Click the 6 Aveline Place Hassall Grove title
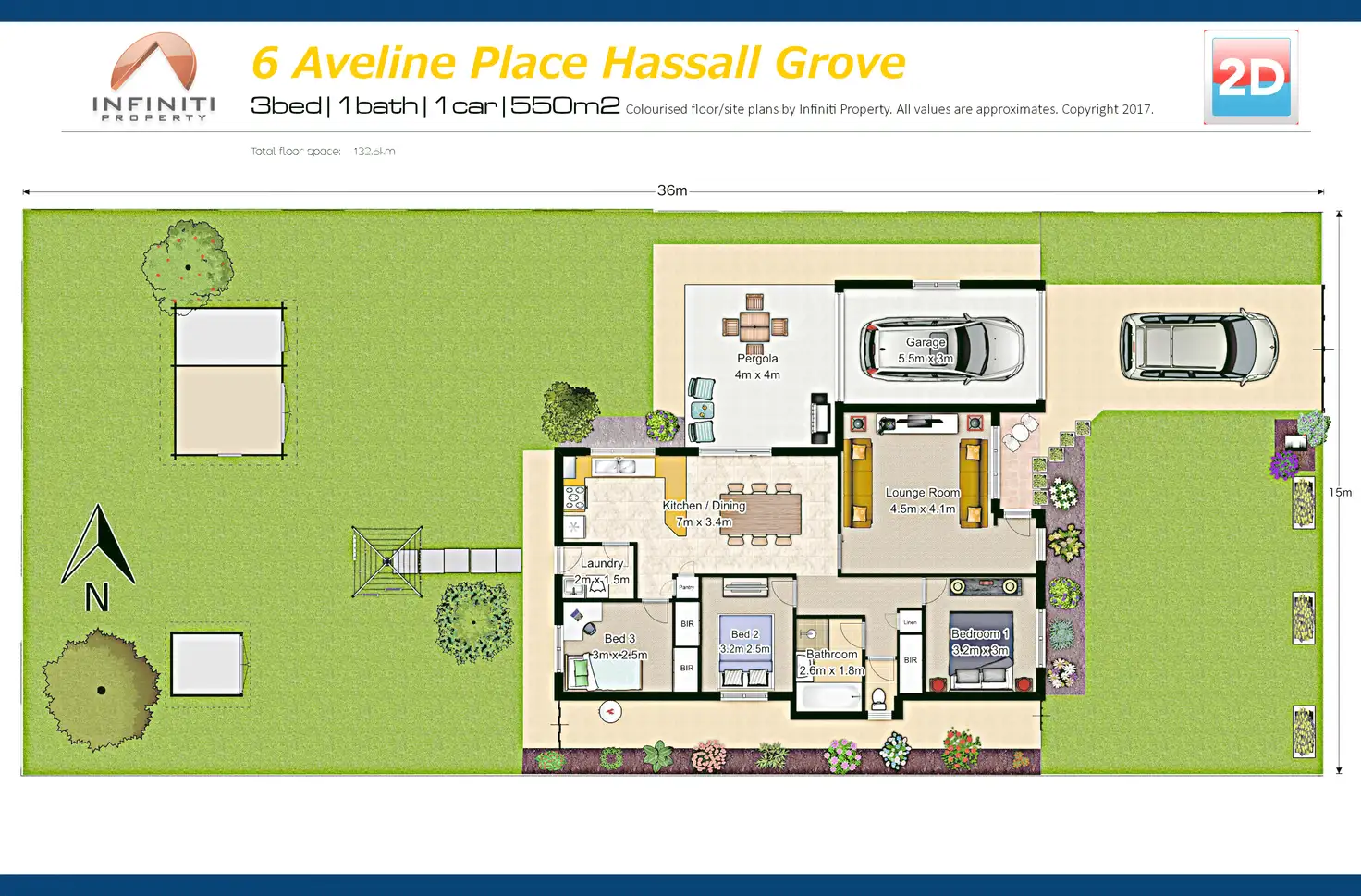1361x896 pixels. click(578, 63)
